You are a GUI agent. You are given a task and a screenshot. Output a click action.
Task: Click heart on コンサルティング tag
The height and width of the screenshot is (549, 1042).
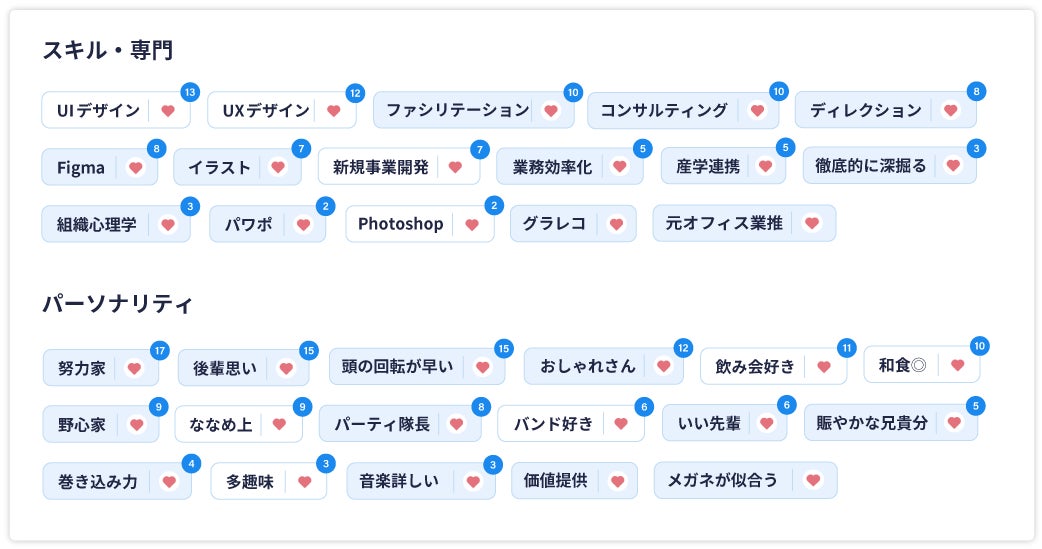(x=757, y=111)
